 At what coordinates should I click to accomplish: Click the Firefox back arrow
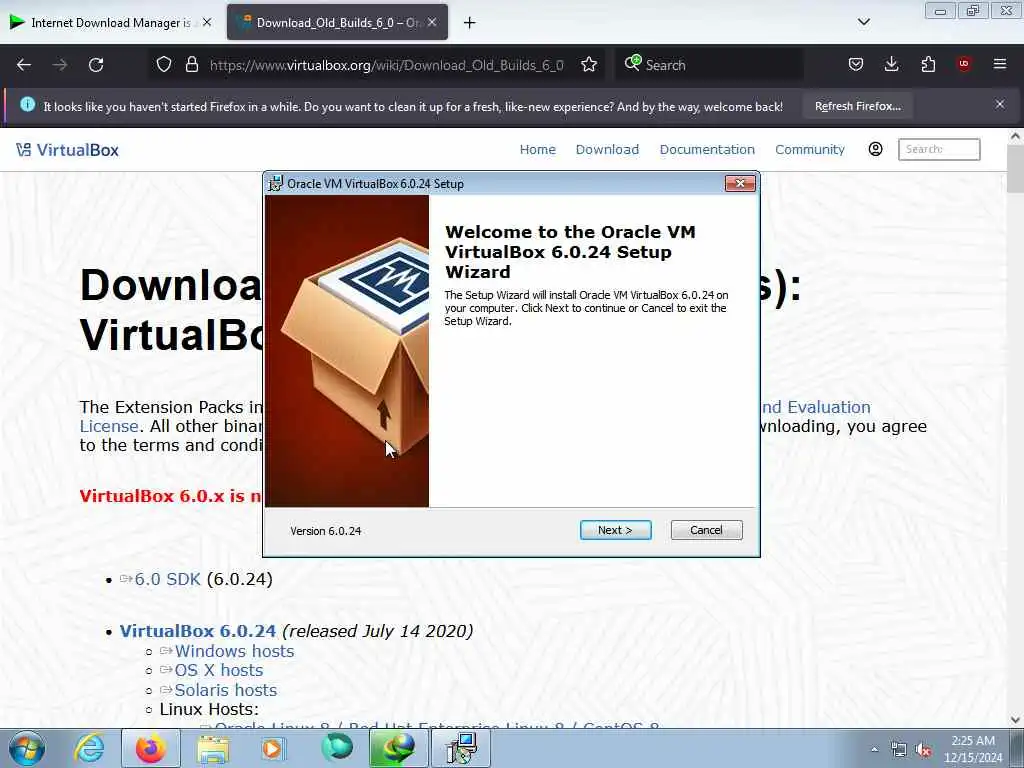tap(24, 65)
